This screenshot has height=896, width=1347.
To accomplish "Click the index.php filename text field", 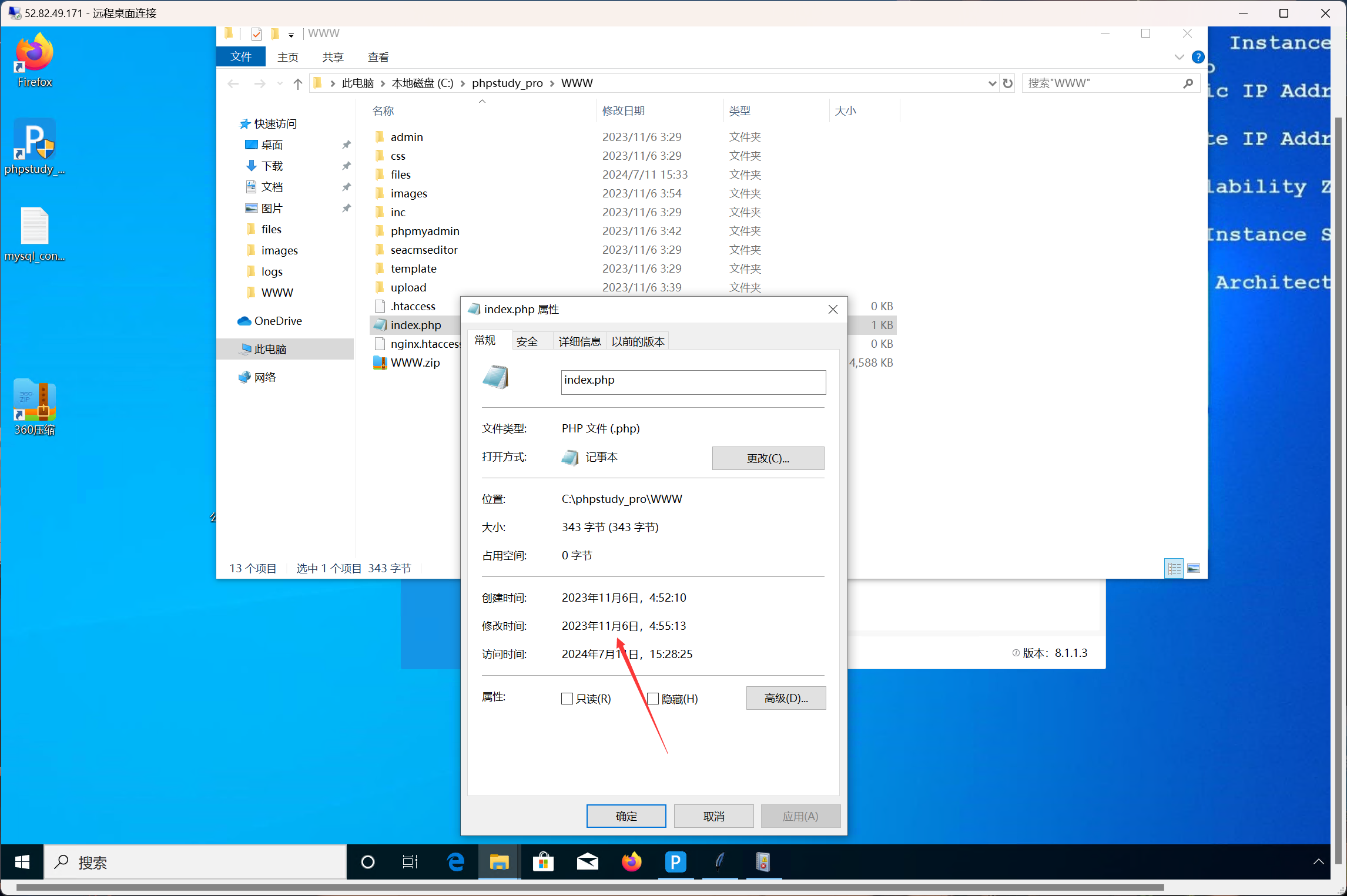I will pos(693,382).
